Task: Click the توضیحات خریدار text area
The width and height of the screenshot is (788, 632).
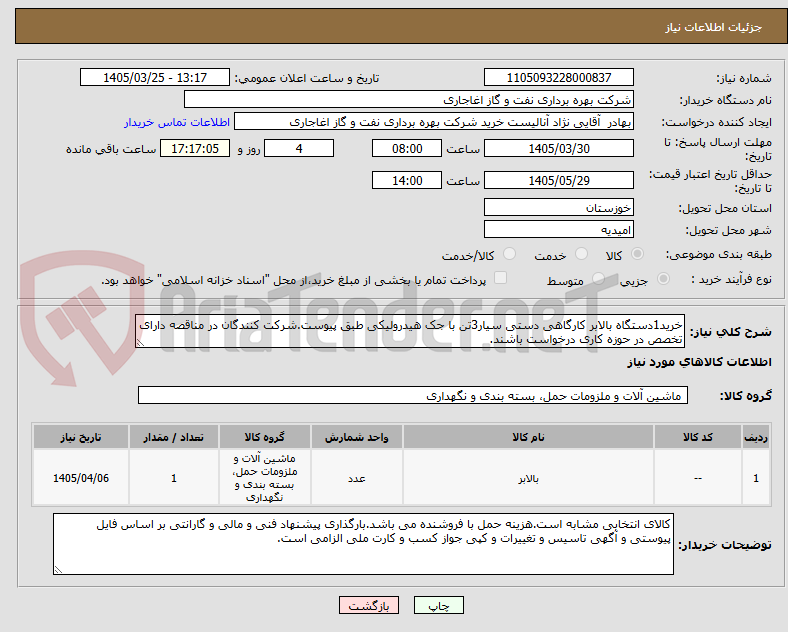Action: 363,544
